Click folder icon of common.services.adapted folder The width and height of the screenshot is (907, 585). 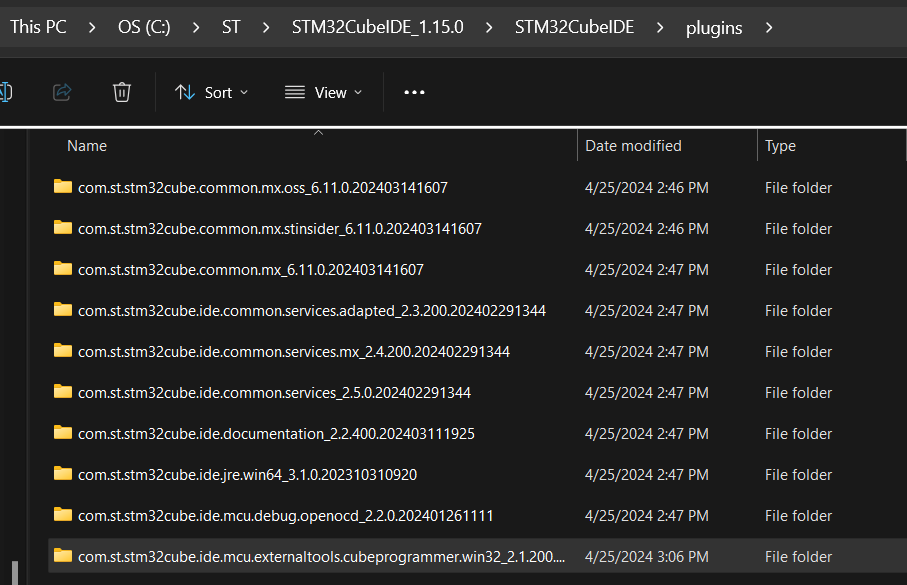(x=62, y=310)
